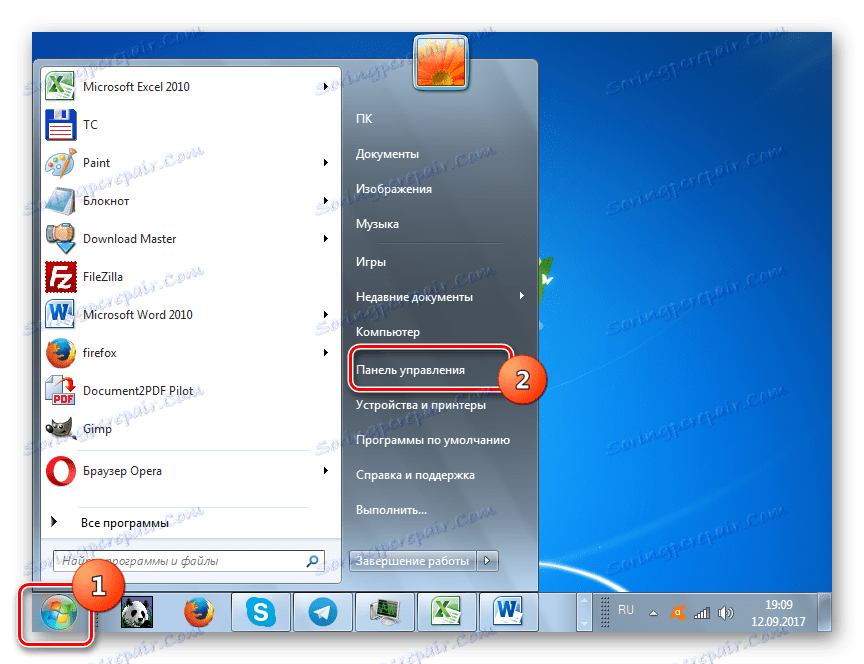
Task: Expand Microsoft Excel 2010 jump list arrow
Action: click(x=326, y=87)
